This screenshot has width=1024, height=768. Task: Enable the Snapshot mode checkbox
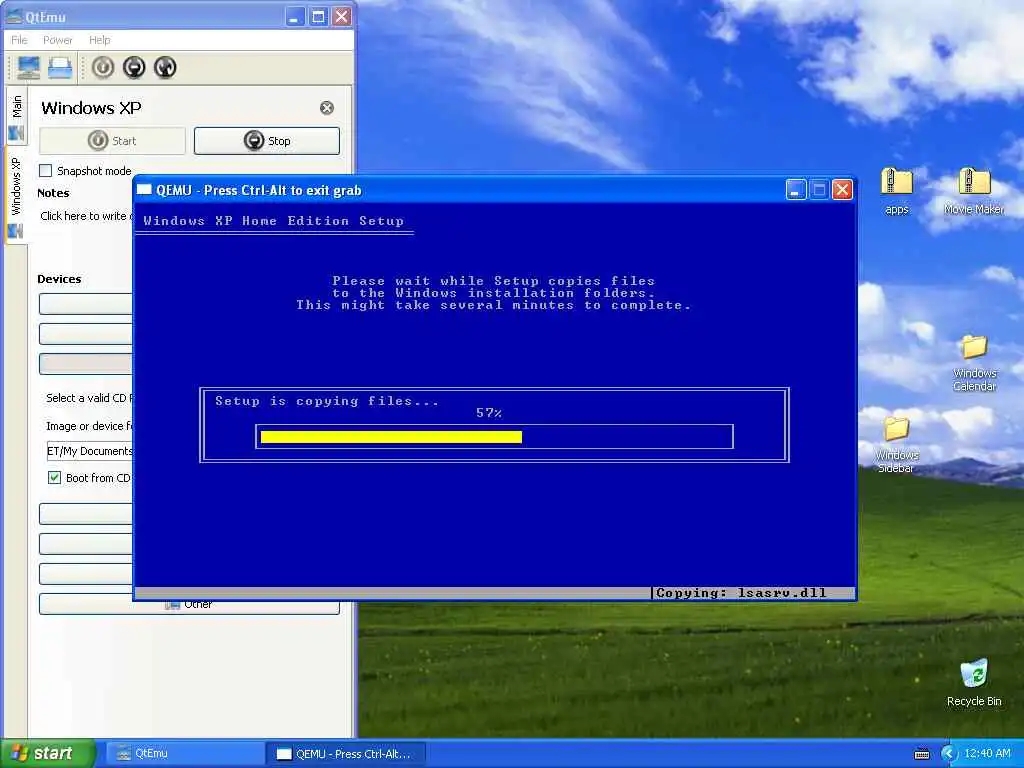click(46, 170)
